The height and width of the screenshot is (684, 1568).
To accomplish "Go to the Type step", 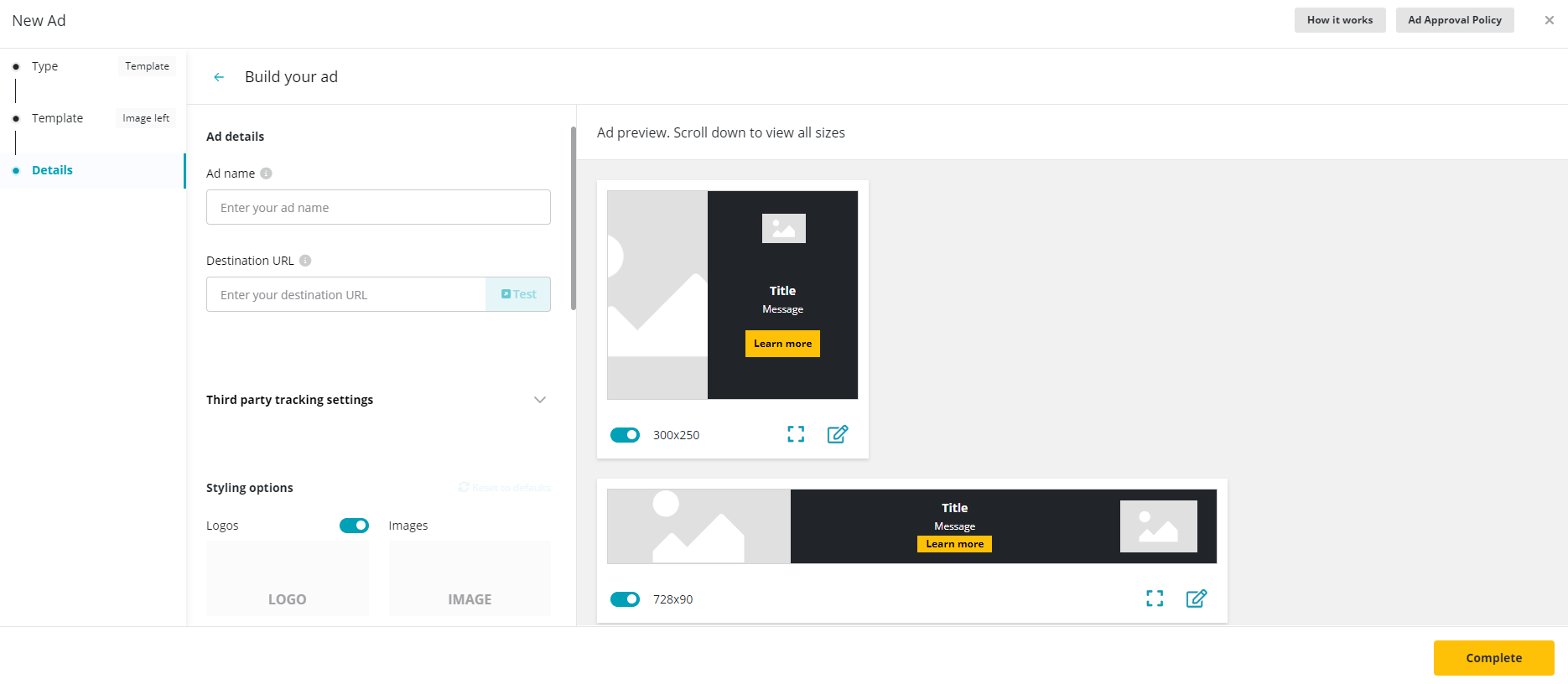I will (x=45, y=66).
